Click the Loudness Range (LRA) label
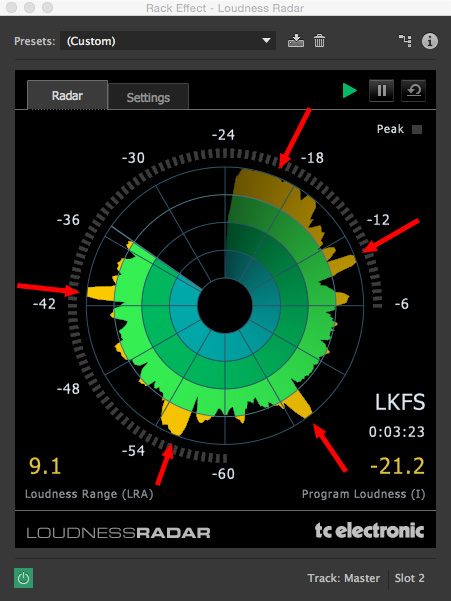The width and height of the screenshot is (451, 601). click(89, 494)
